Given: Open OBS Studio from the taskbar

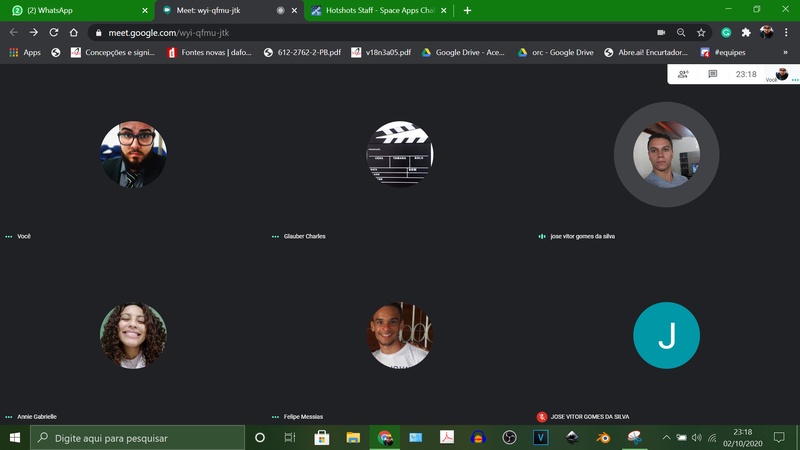Looking at the screenshot, I should (x=509, y=437).
